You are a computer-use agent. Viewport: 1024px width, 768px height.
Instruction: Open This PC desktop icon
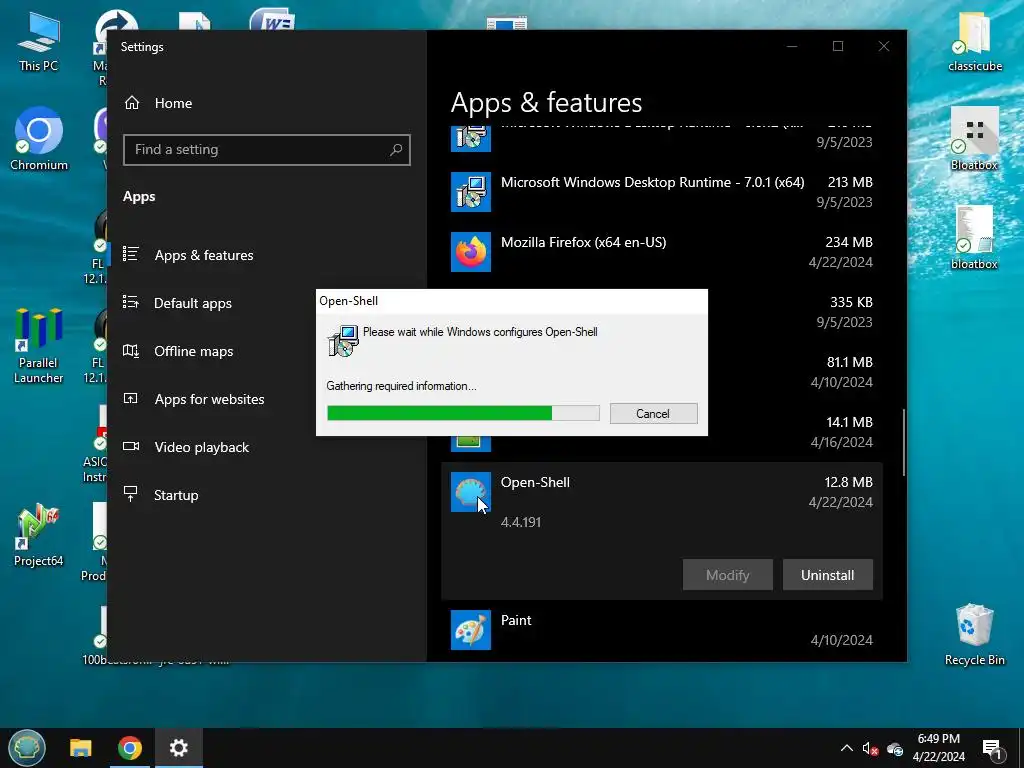click(x=38, y=40)
